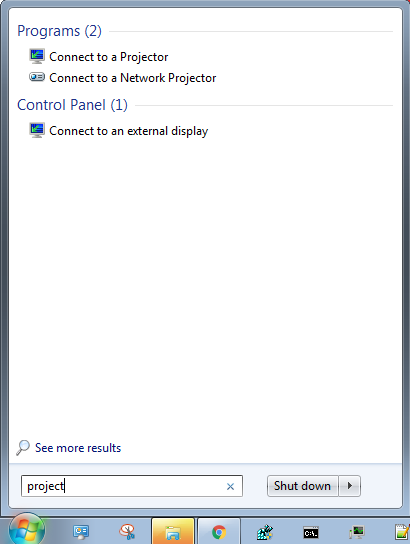
Task: Open Connect to an external display
Action: tap(129, 131)
